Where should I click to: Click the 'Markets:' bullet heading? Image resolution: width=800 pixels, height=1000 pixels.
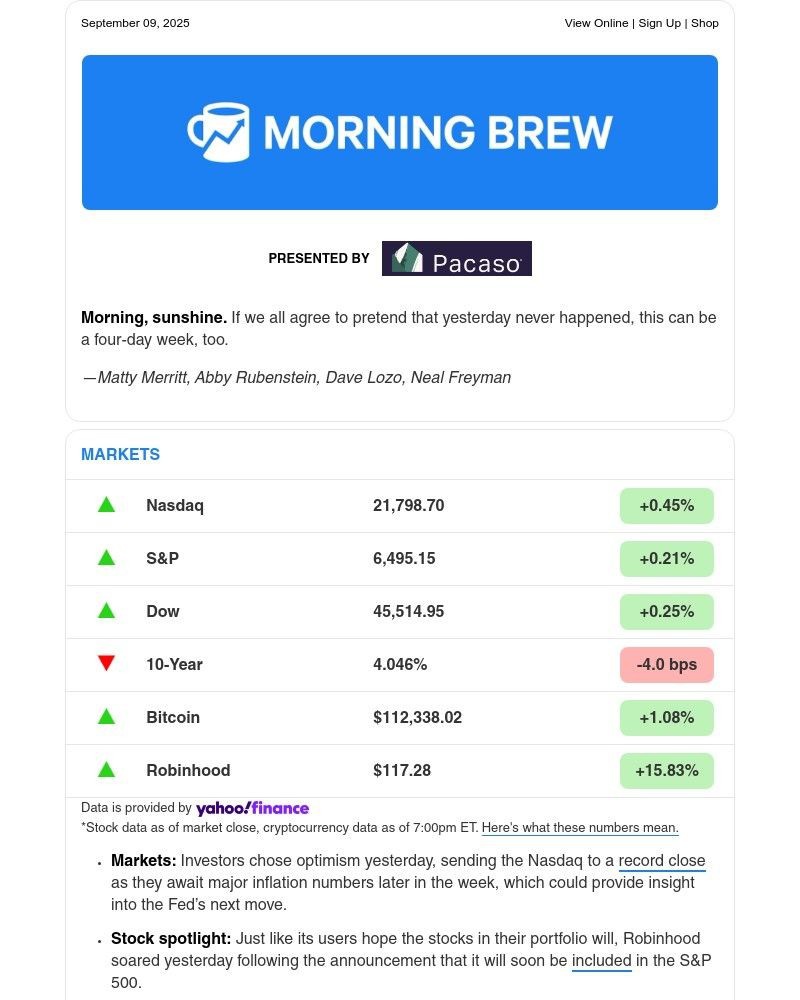coord(144,861)
